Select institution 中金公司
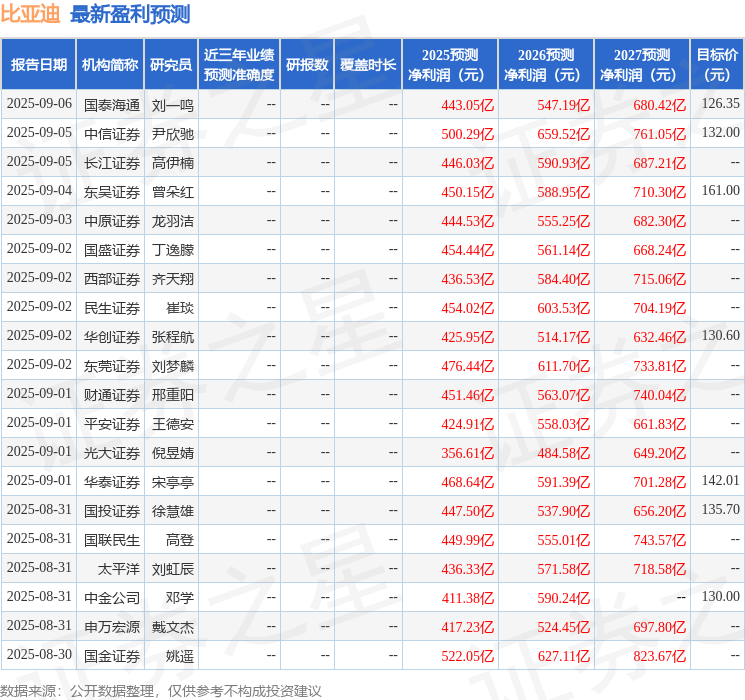 pos(112,598)
